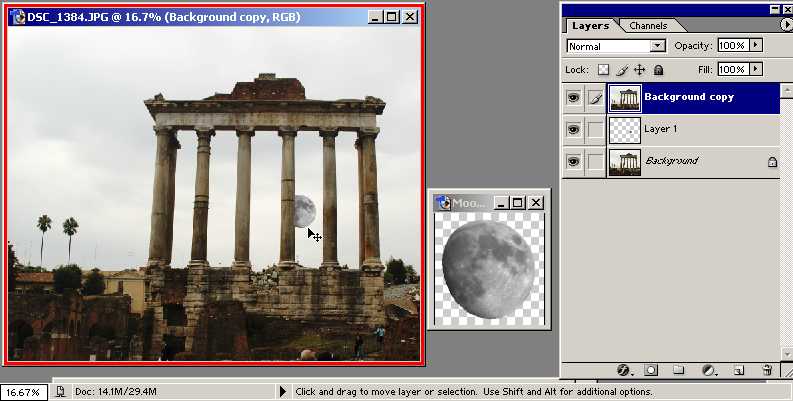The width and height of the screenshot is (793, 401).
Task: Expand the Opacity slider arrow
Action: coord(755,46)
